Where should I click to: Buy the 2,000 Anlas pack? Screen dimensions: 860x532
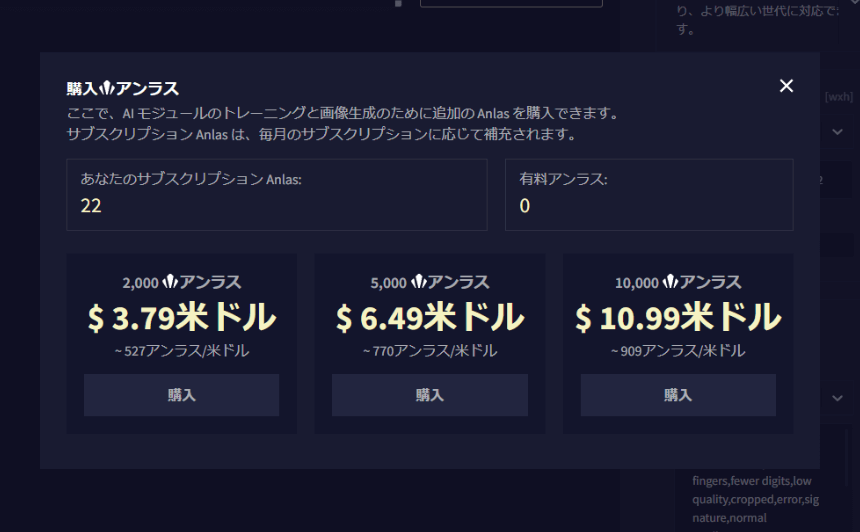[x=181, y=395]
